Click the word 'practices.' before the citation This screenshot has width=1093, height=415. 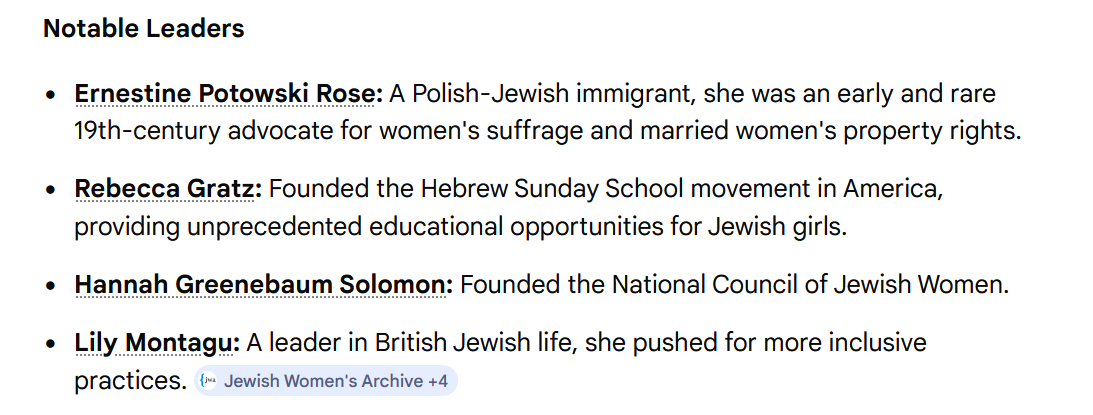click(x=130, y=381)
